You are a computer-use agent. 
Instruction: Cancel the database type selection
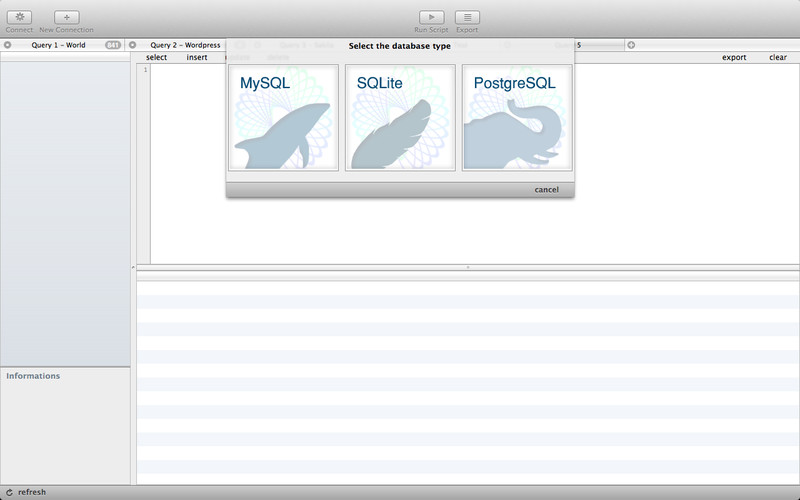coord(546,190)
